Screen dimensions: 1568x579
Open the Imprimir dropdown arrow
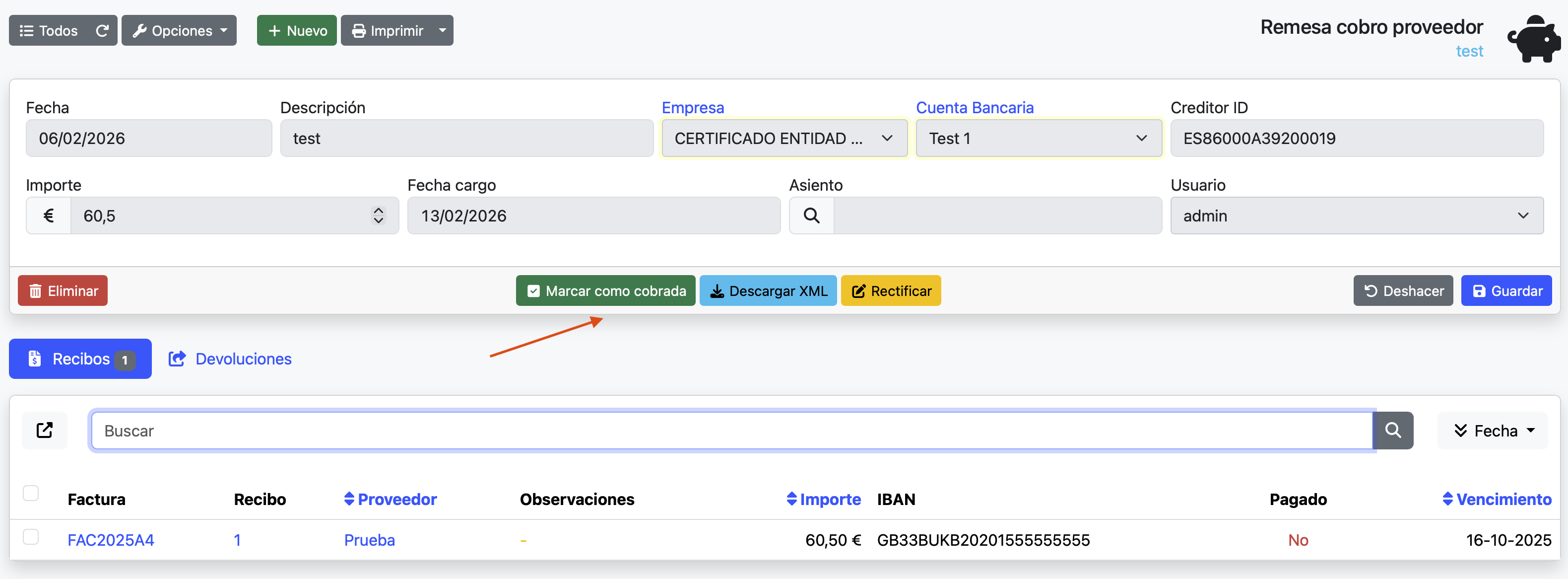click(443, 30)
